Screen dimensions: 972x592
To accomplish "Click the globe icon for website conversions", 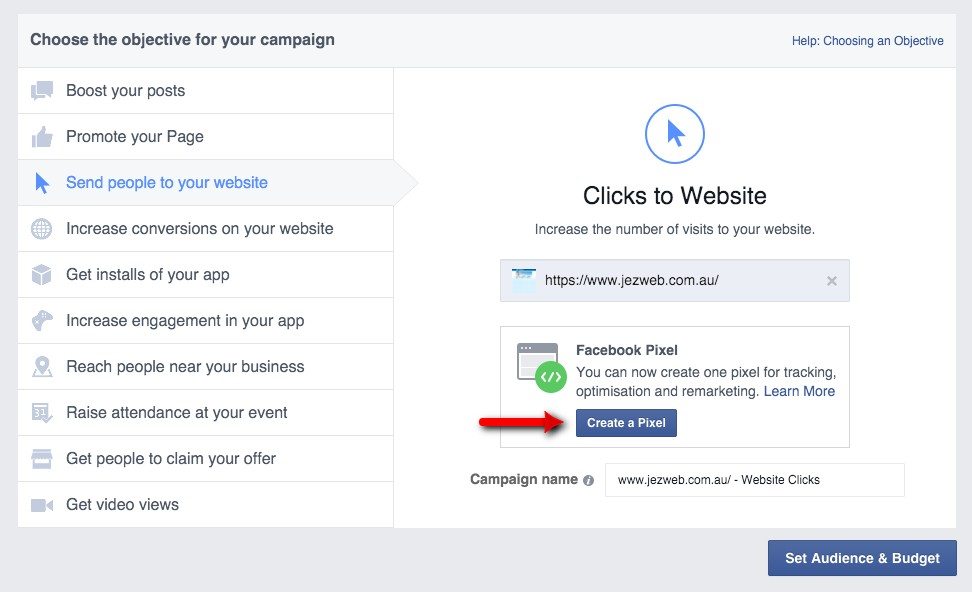I will (x=42, y=229).
